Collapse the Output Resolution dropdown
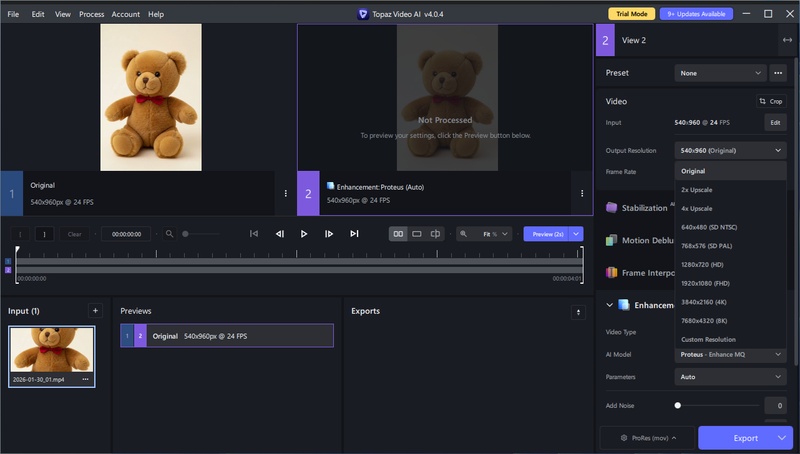The height and width of the screenshot is (454, 800). point(731,150)
